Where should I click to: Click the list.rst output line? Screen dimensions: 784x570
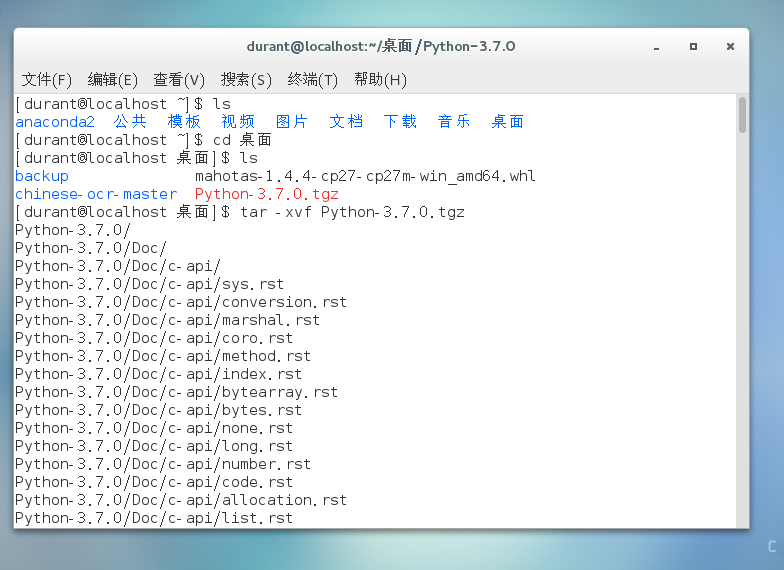click(x=154, y=518)
